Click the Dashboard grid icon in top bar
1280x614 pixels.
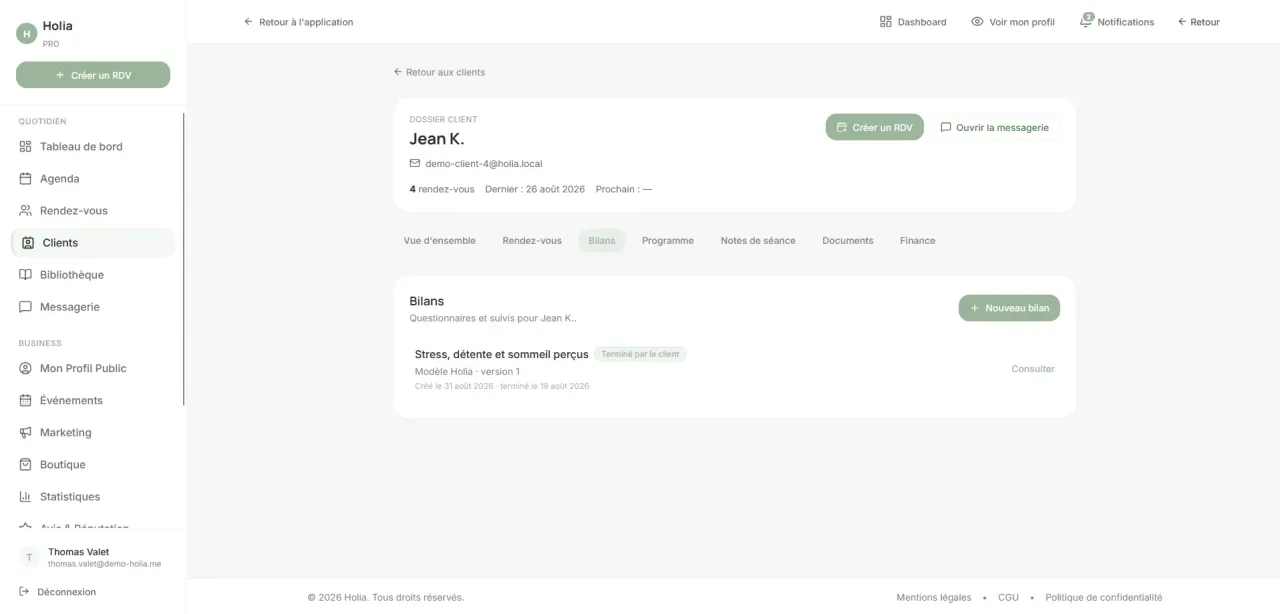pos(885,22)
